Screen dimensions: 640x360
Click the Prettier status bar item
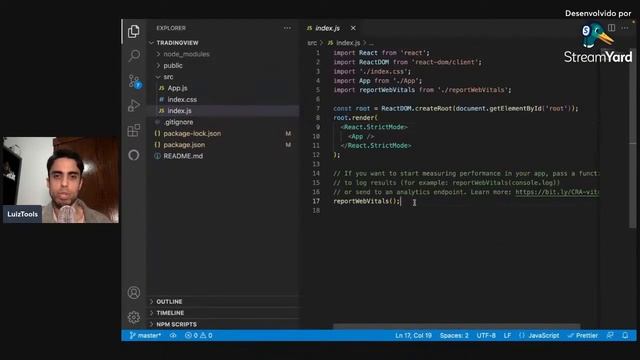(x=582, y=336)
